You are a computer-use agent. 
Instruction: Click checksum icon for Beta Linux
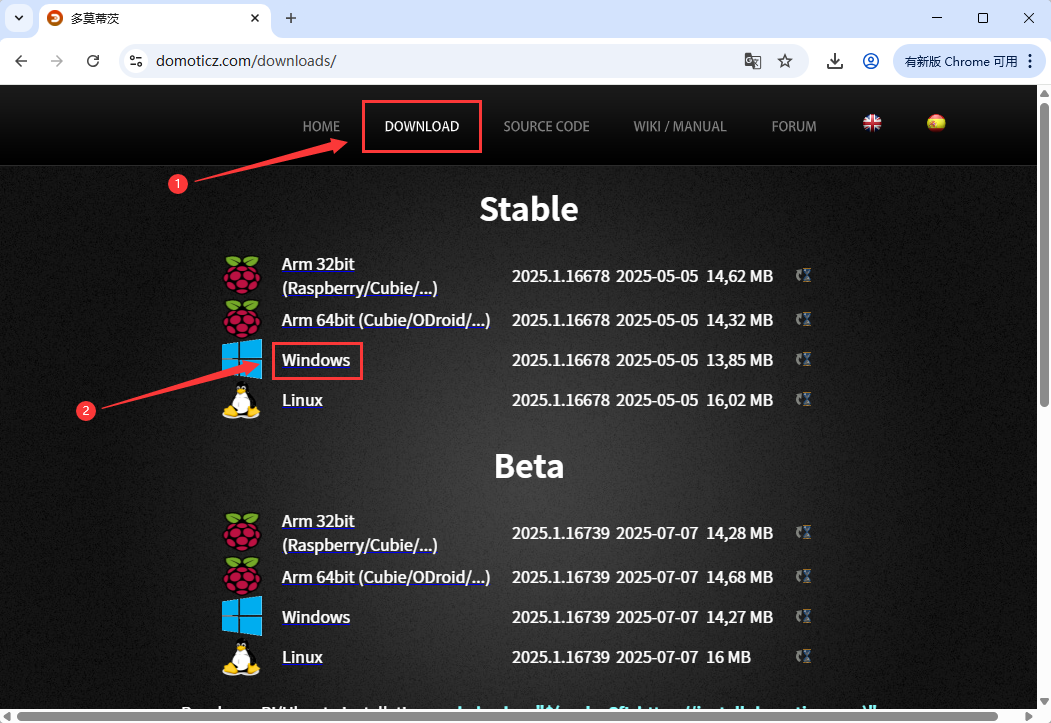click(x=803, y=657)
